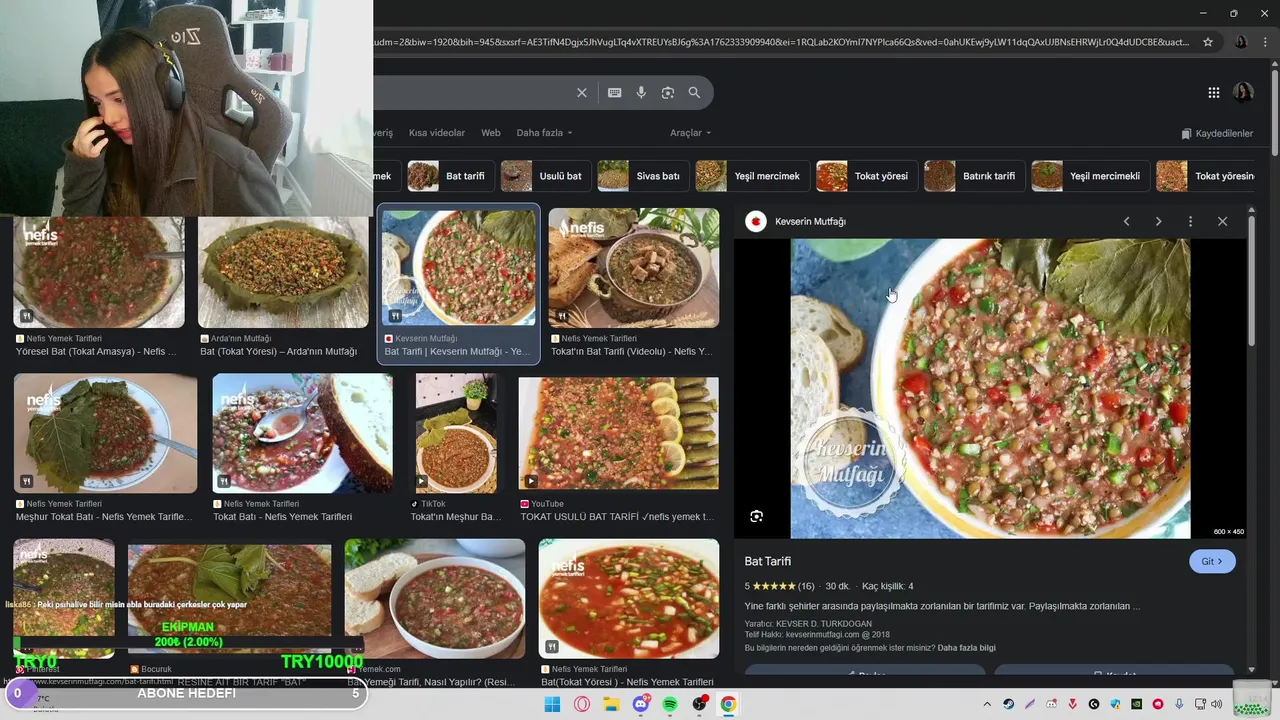Click the browser address bar URL
This screenshot has height=720, width=1280.
[780, 42]
